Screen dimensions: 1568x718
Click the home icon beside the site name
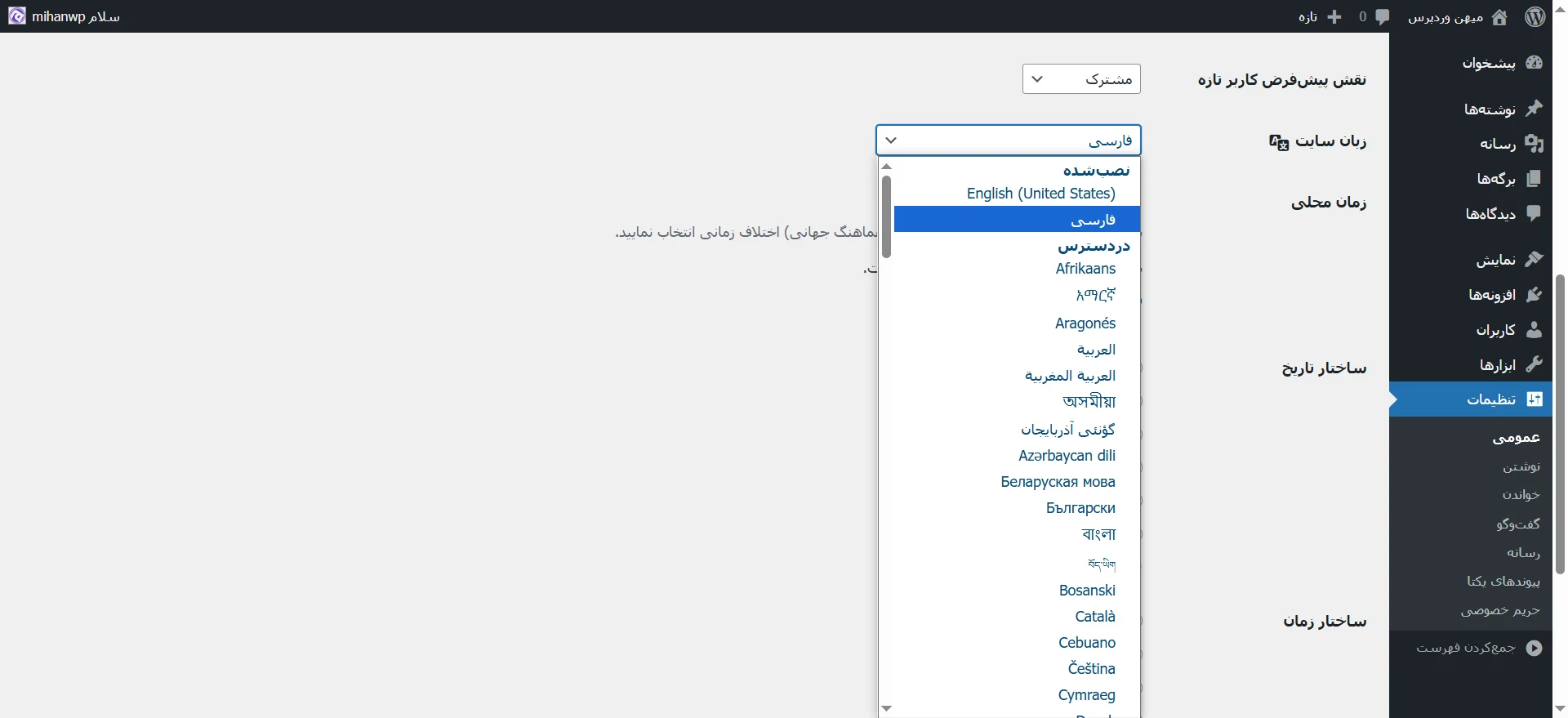[x=1499, y=17]
